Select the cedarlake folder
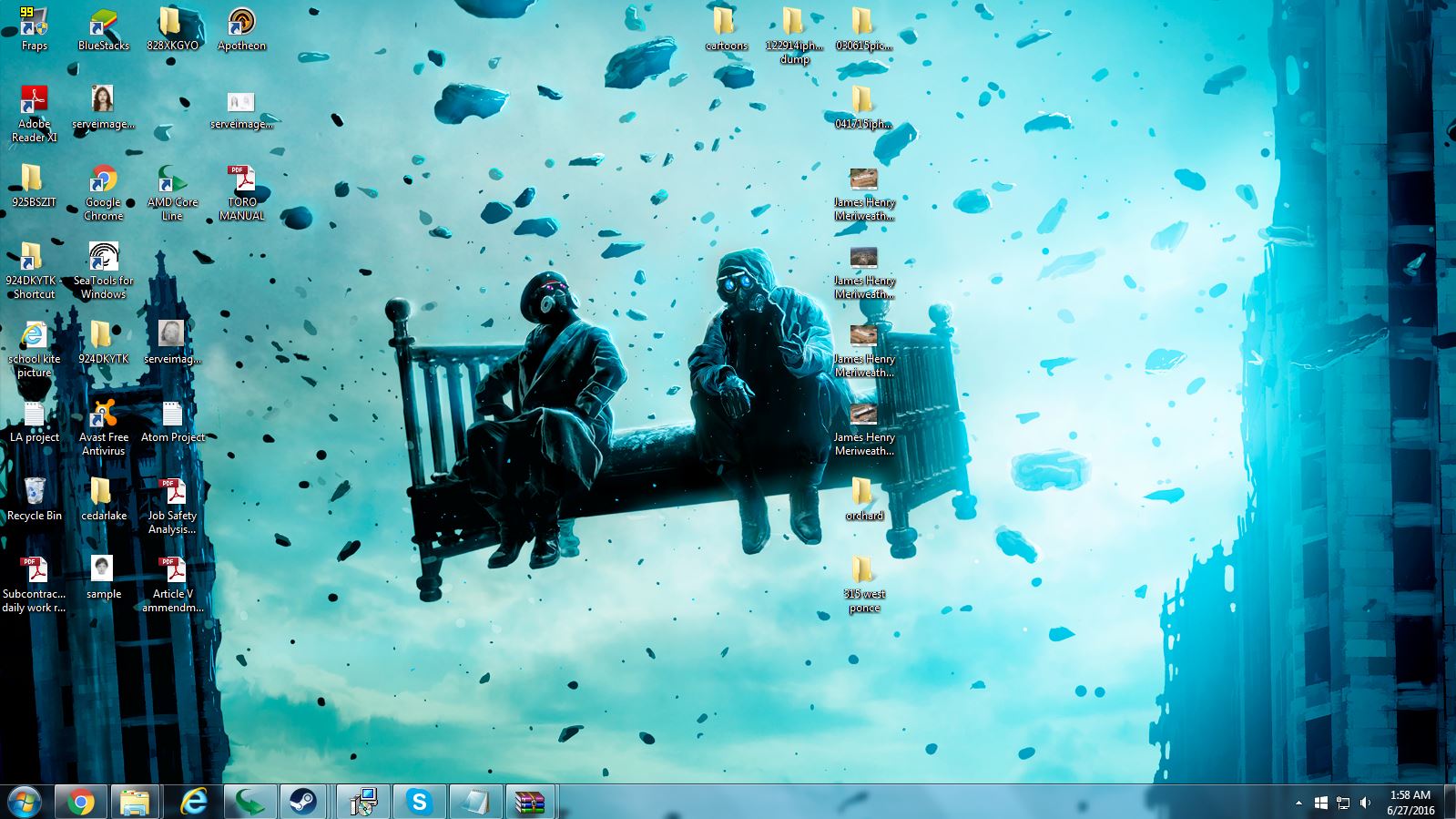The height and width of the screenshot is (819, 1456). [103, 500]
